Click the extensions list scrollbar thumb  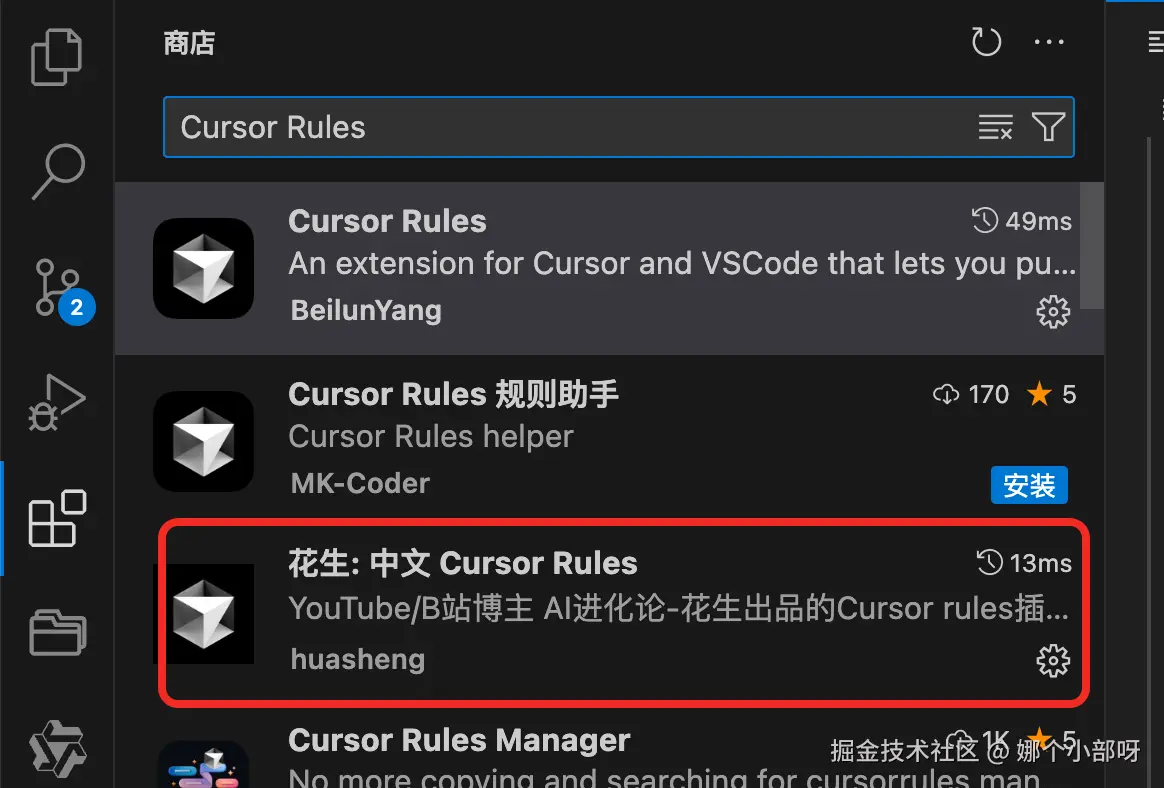[x=1091, y=246]
